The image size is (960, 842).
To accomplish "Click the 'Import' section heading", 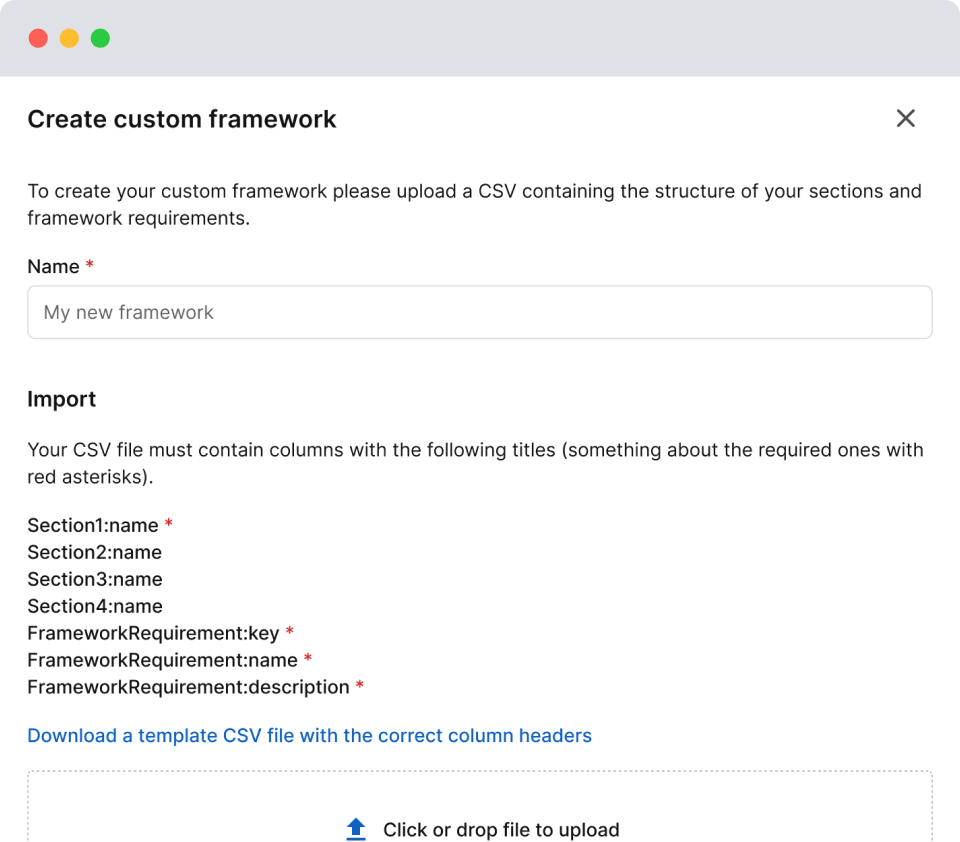I will pyautogui.click(x=62, y=399).
